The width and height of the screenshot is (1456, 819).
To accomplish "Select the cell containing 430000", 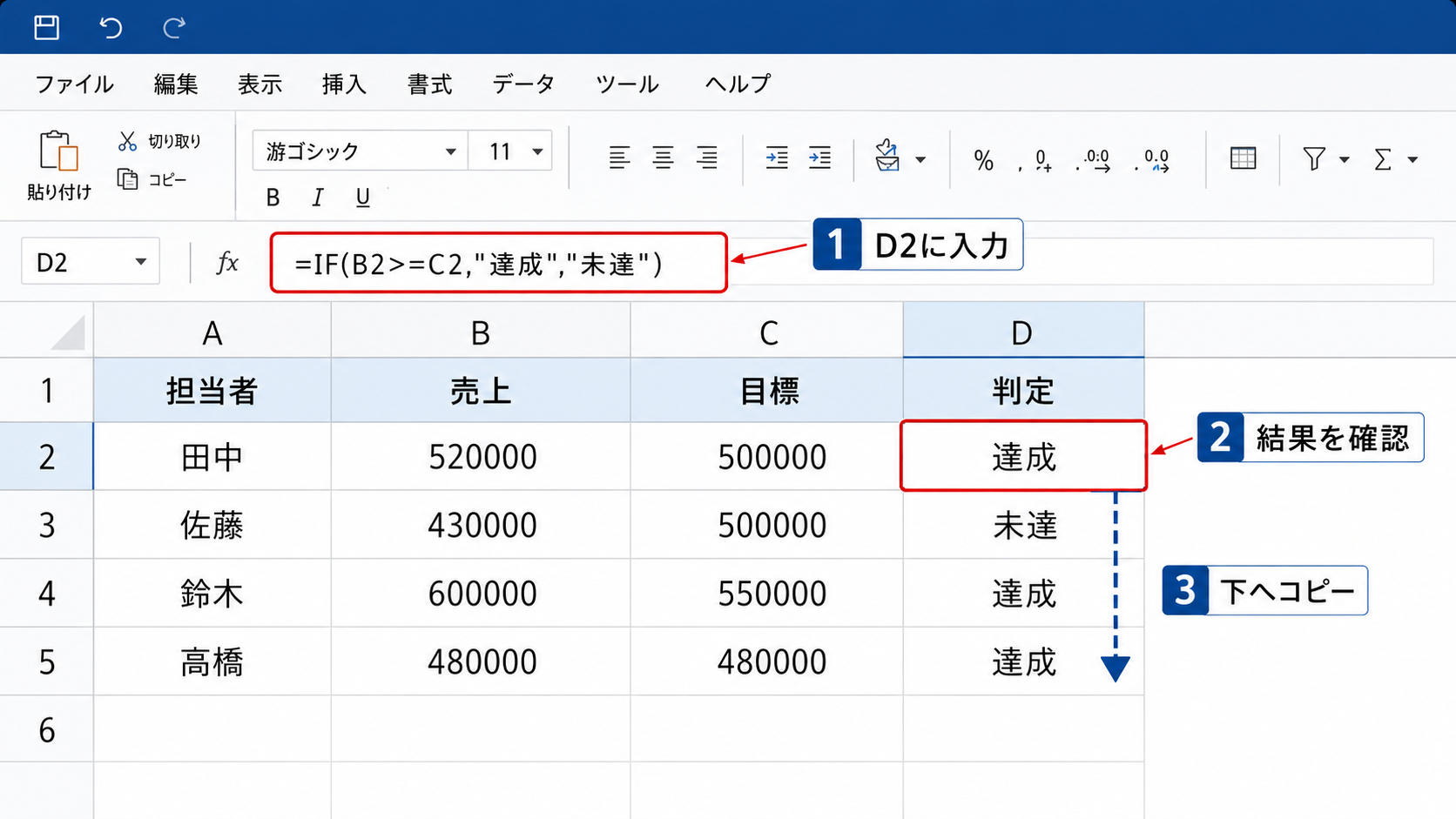I will pyautogui.click(x=481, y=525).
